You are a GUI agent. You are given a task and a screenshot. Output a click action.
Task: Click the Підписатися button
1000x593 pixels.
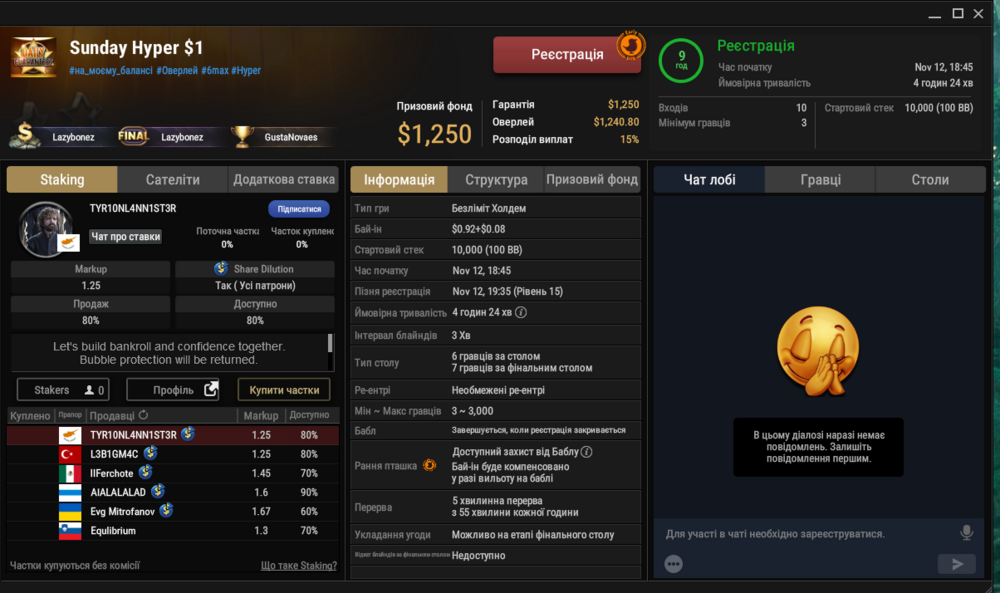tap(299, 209)
